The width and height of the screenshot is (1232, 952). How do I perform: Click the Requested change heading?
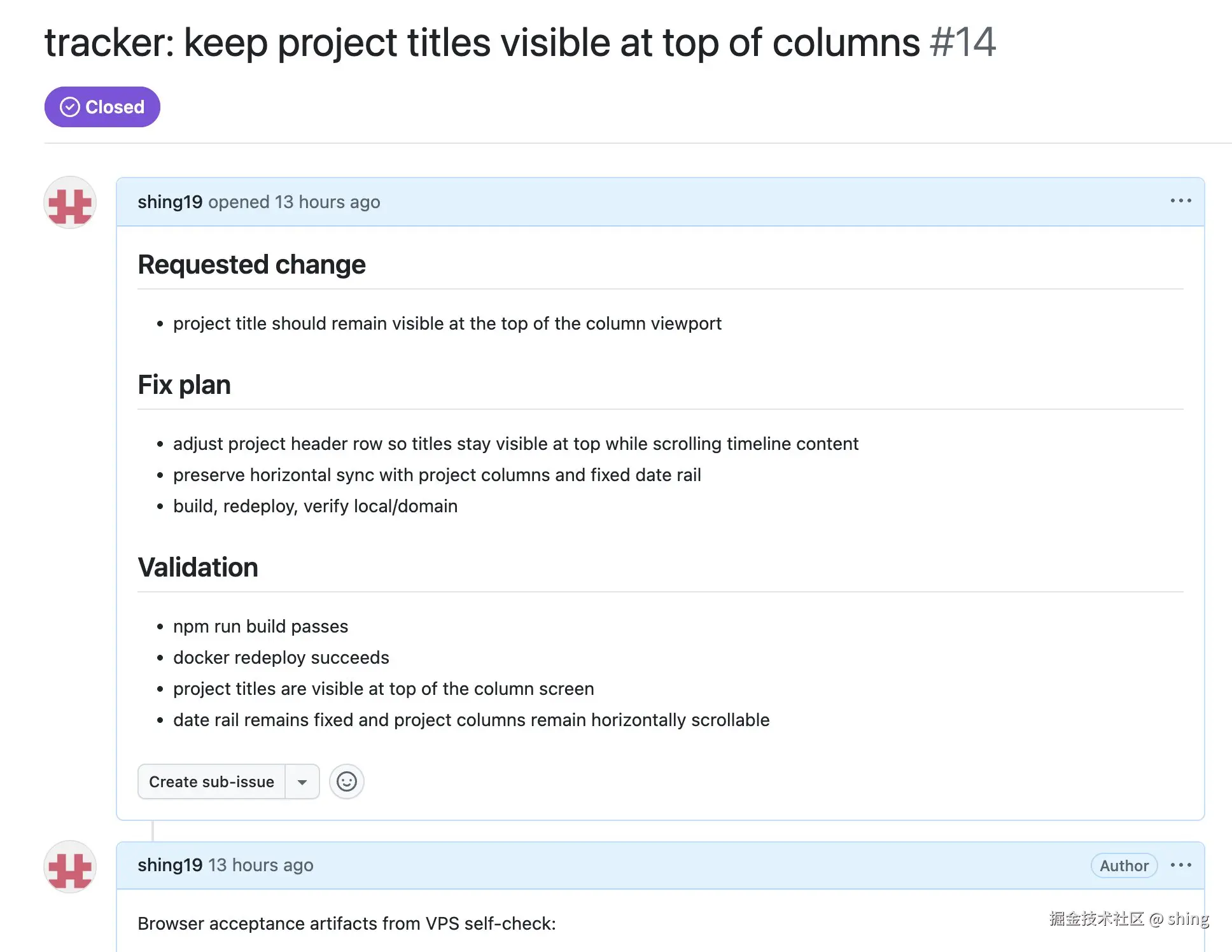(251, 265)
